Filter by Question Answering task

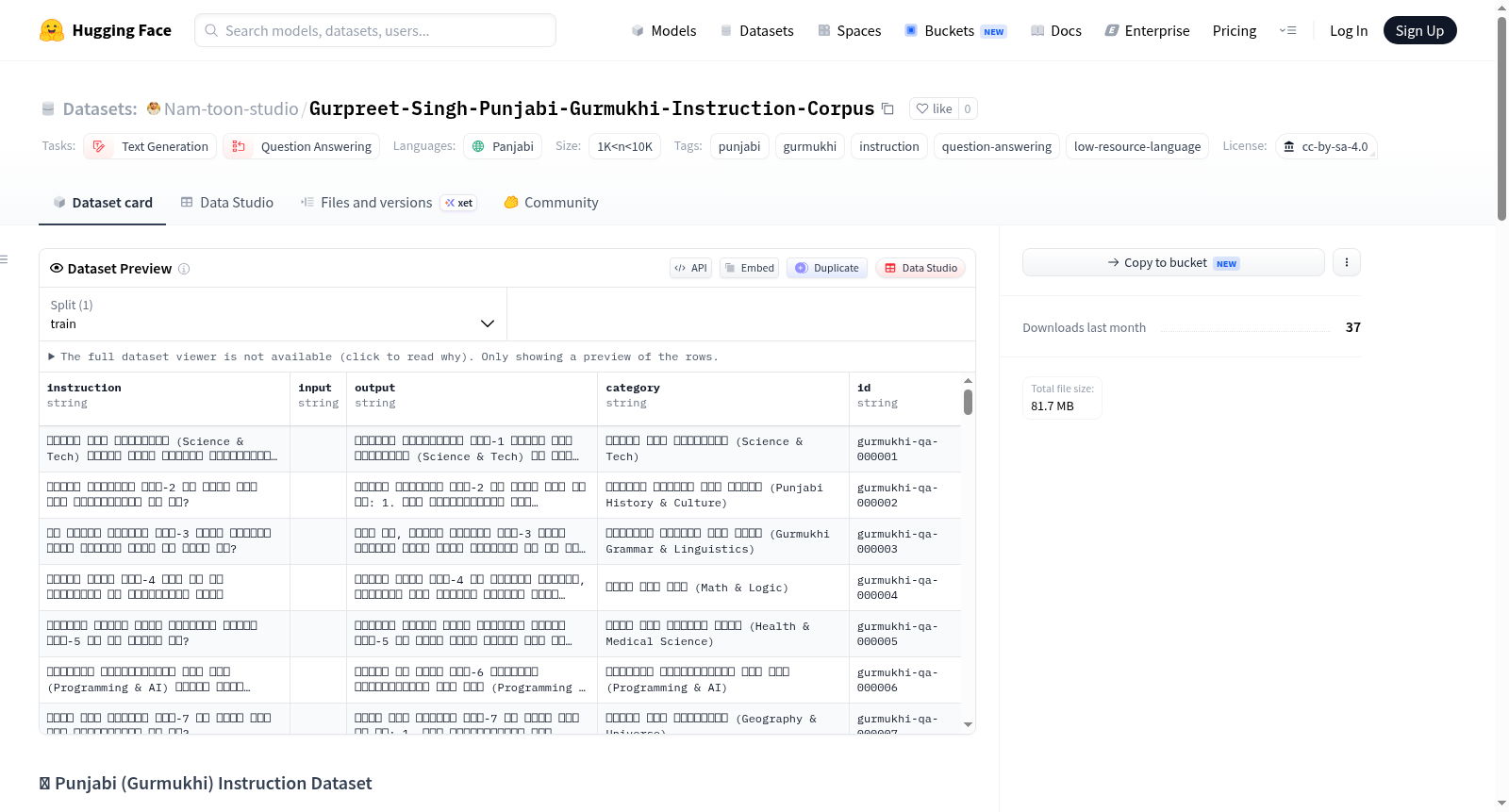[302, 146]
